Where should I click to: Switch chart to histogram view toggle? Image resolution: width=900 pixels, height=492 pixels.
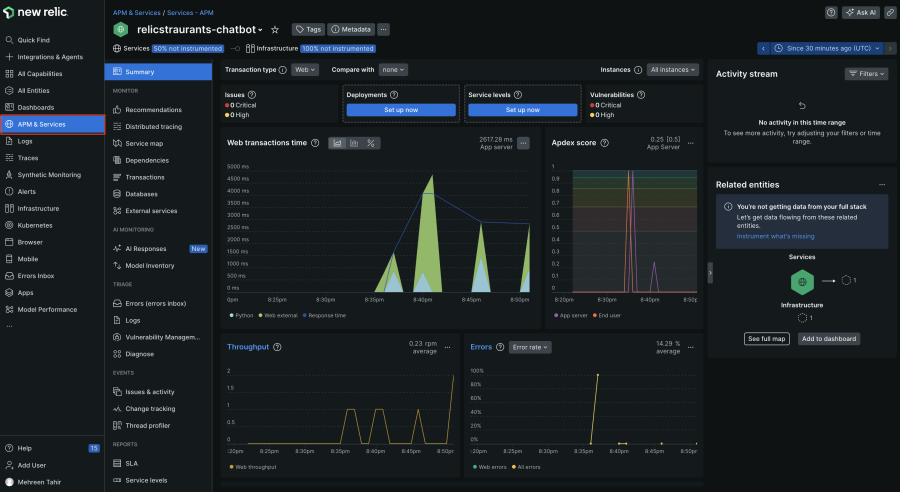coord(354,143)
